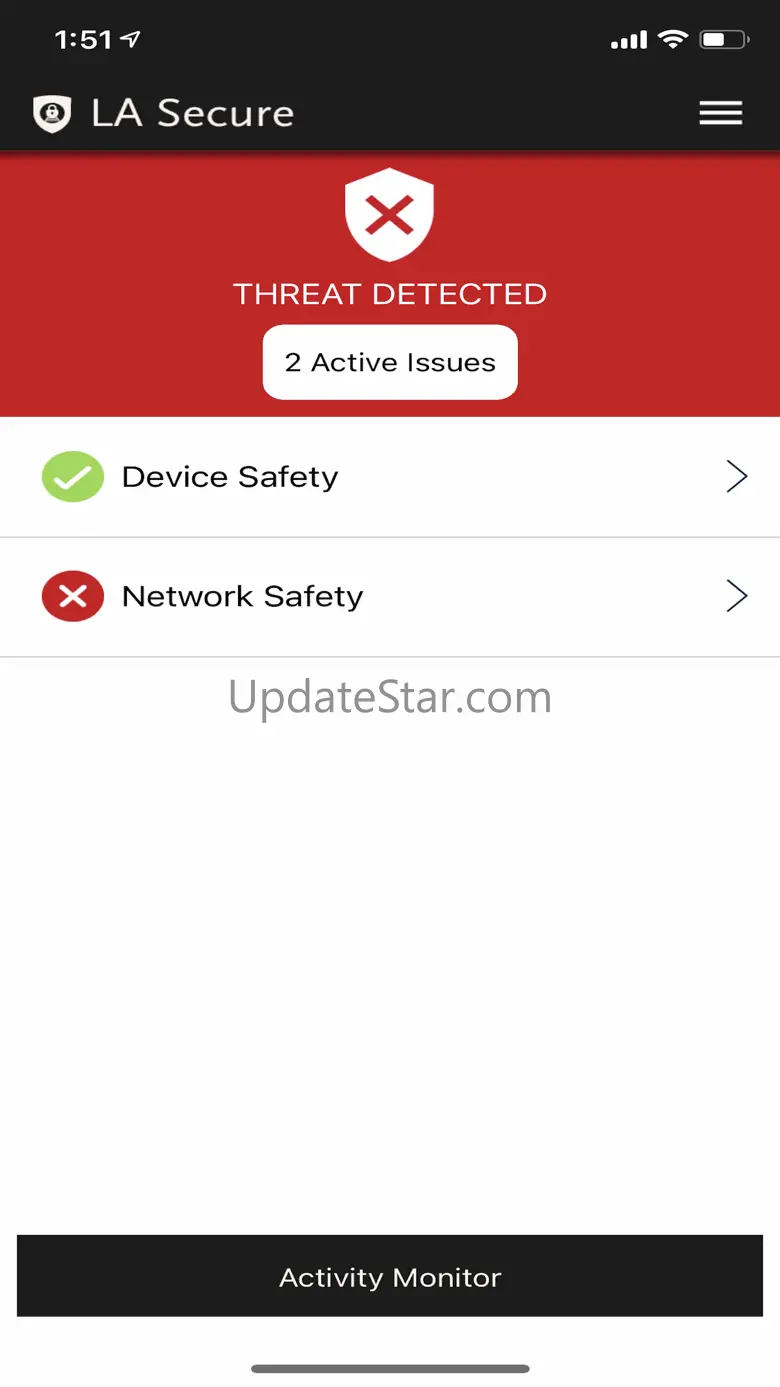This screenshot has width=780, height=1387.
Task: Tap the LA Secure title text
Action: (x=192, y=113)
